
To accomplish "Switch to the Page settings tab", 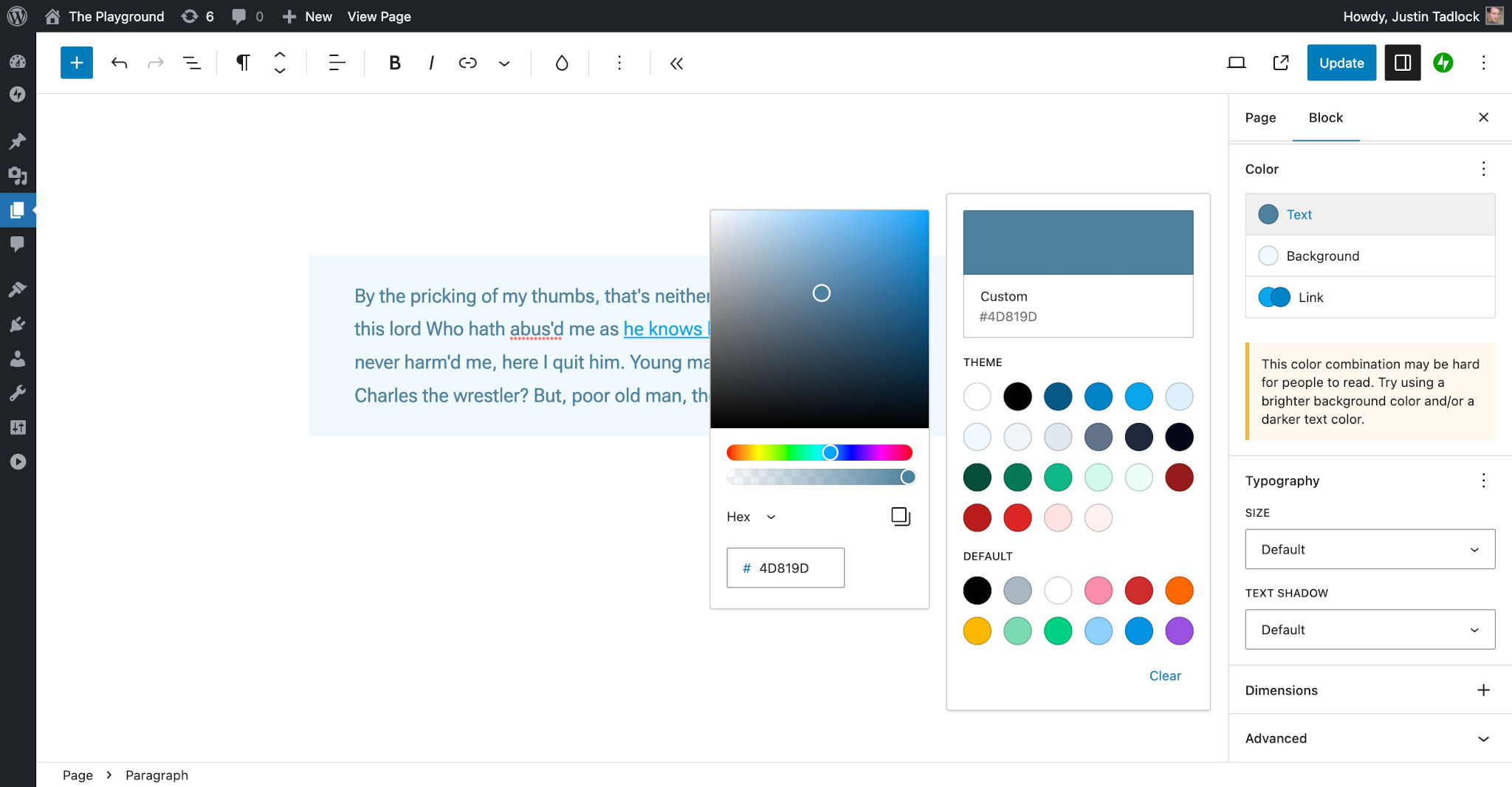I will coord(1260,117).
